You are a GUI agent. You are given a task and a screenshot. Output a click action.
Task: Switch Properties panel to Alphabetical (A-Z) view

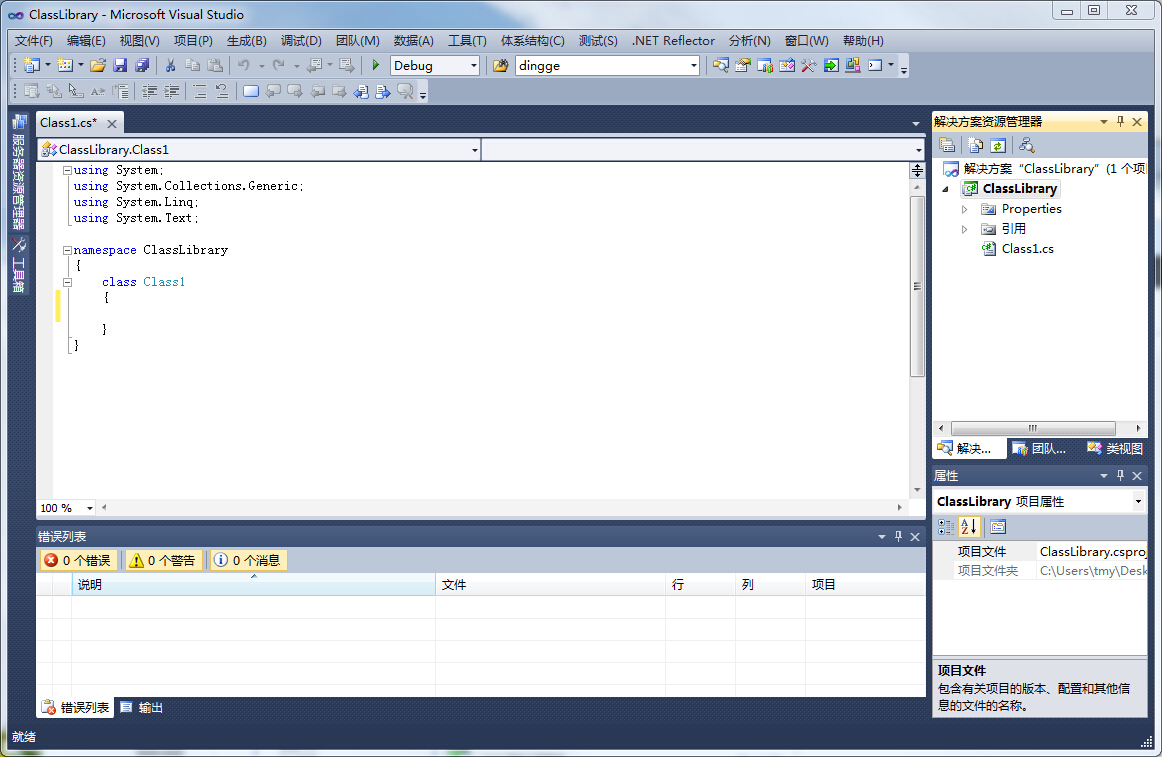969,527
